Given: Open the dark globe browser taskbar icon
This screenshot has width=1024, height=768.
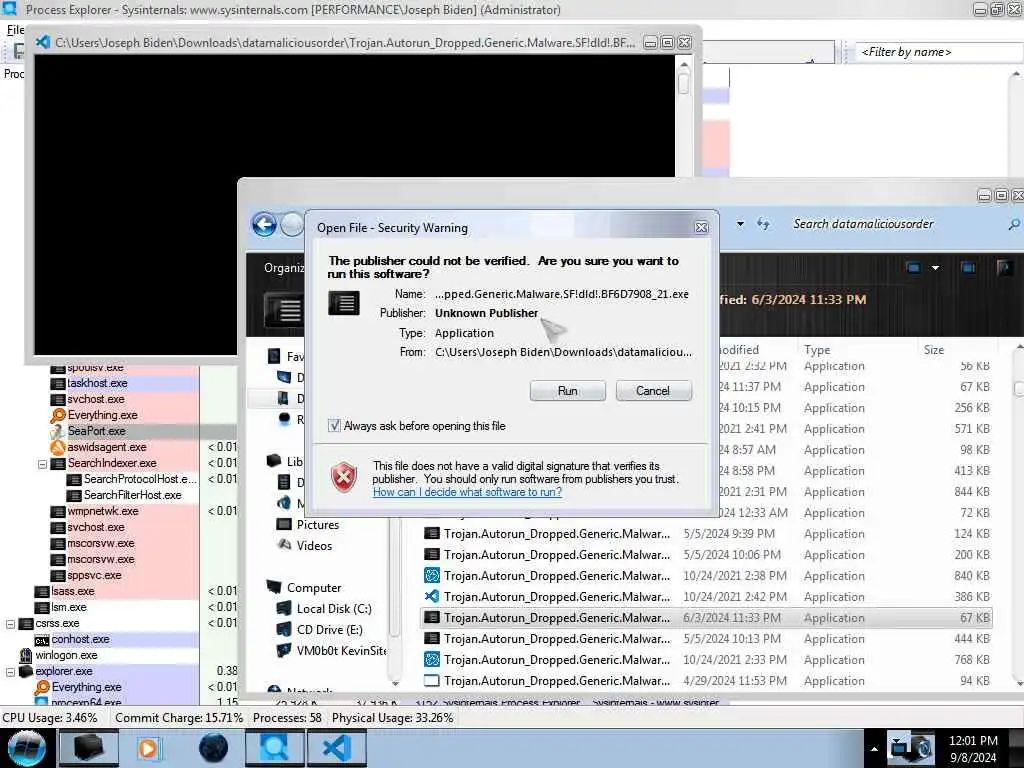Looking at the screenshot, I should point(213,748).
